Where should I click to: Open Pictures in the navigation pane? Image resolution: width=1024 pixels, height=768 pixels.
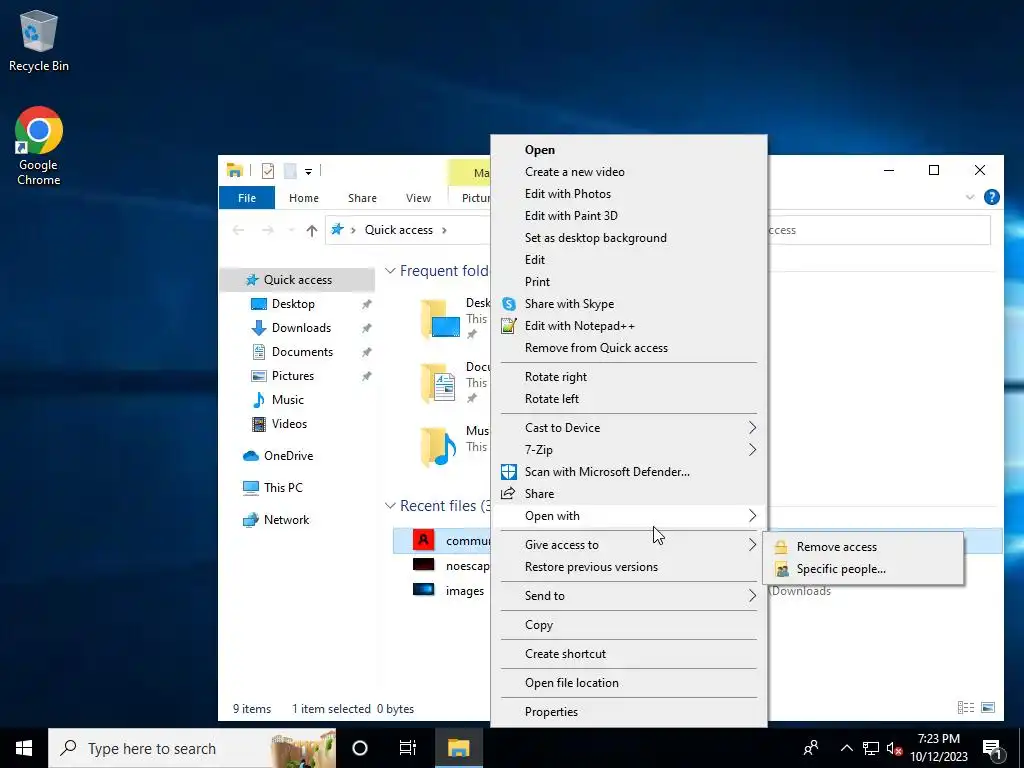(292, 376)
